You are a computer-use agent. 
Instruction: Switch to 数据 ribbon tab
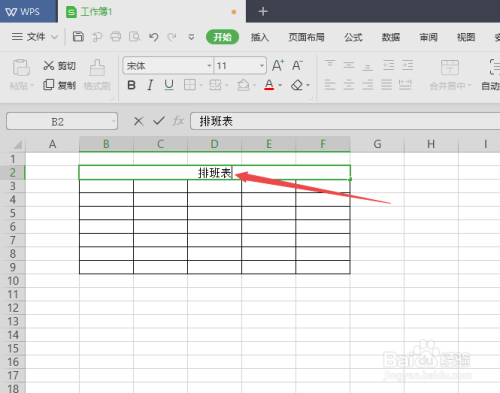click(x=391, y=37)
